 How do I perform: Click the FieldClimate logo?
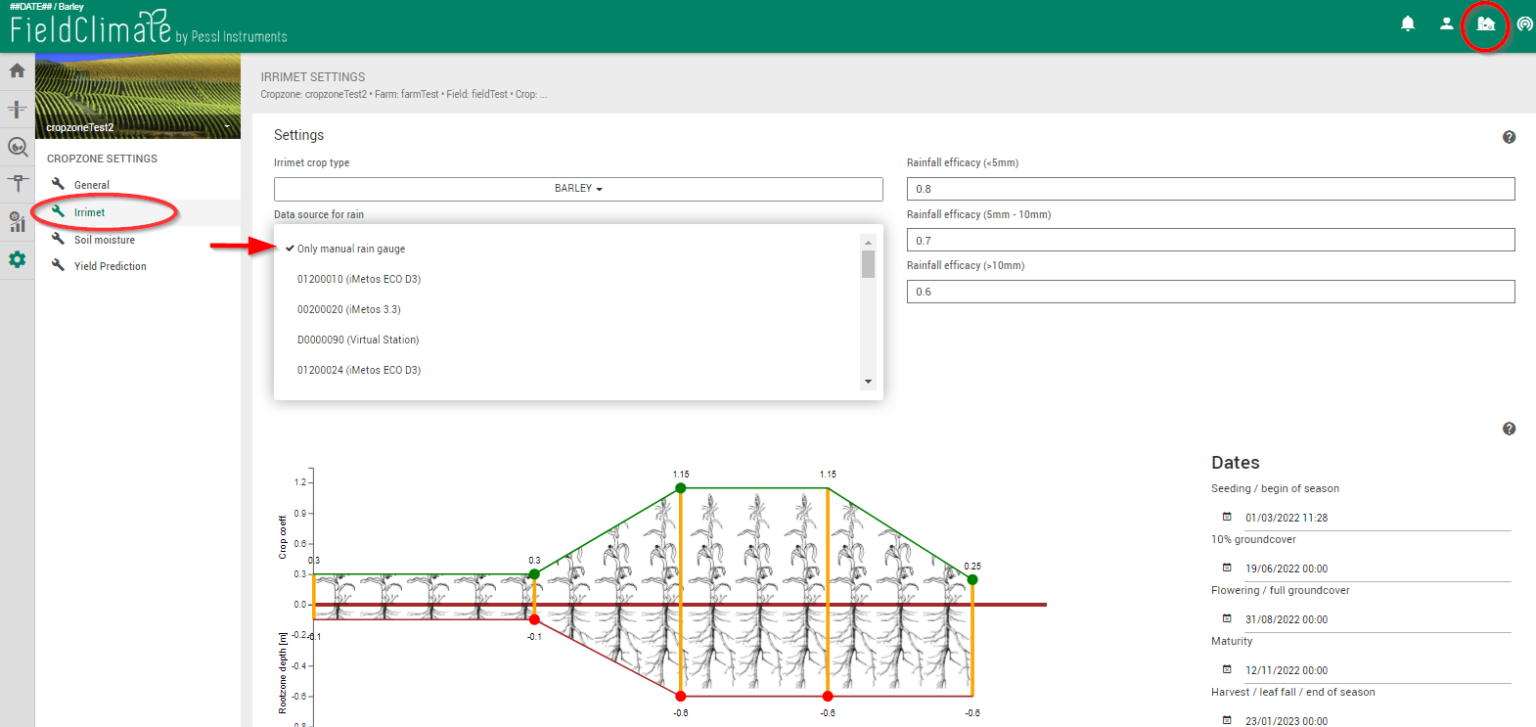(148, 29)
